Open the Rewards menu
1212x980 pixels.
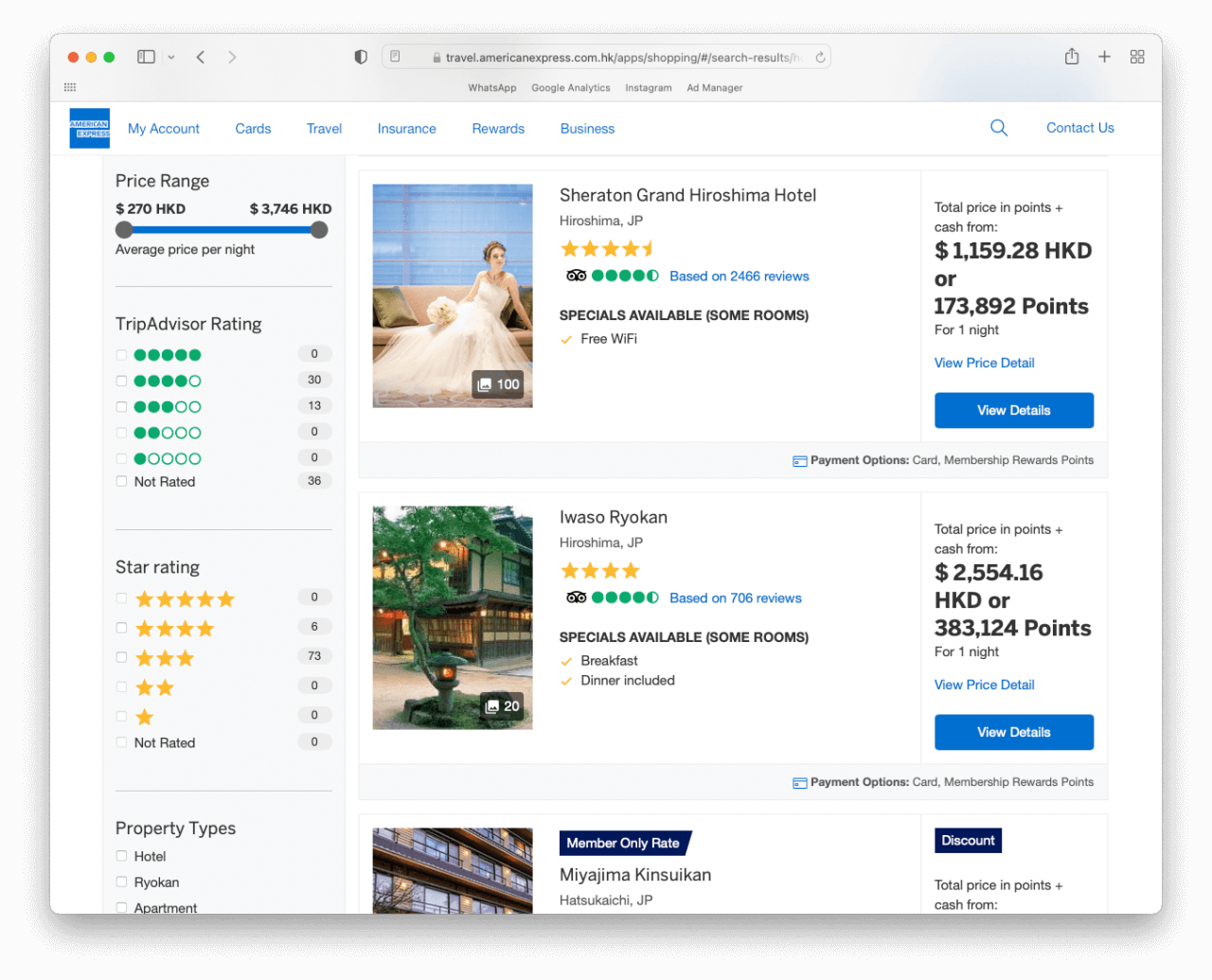coord(498,129)
